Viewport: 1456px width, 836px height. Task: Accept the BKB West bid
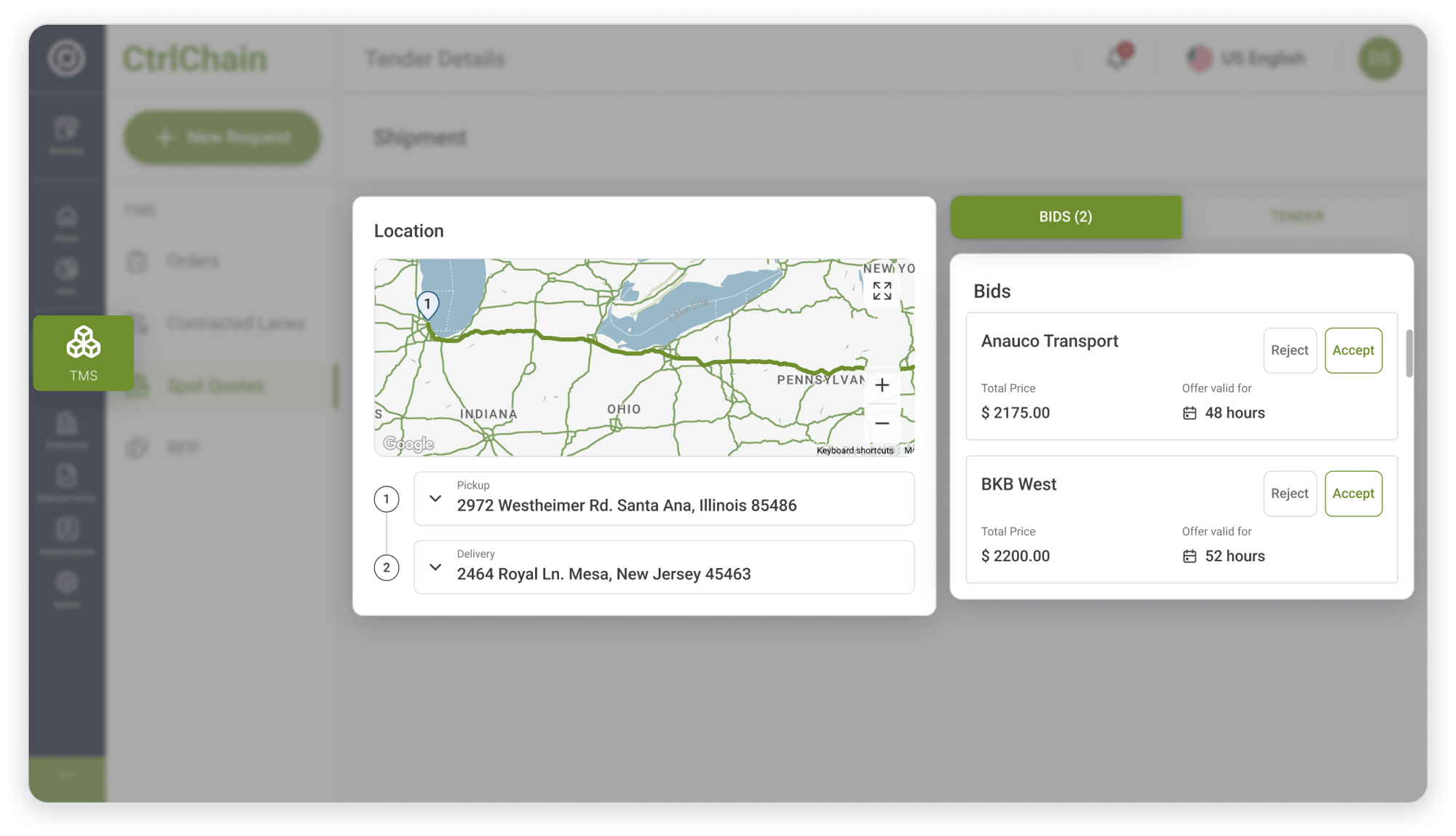(x=1353, y=494)
